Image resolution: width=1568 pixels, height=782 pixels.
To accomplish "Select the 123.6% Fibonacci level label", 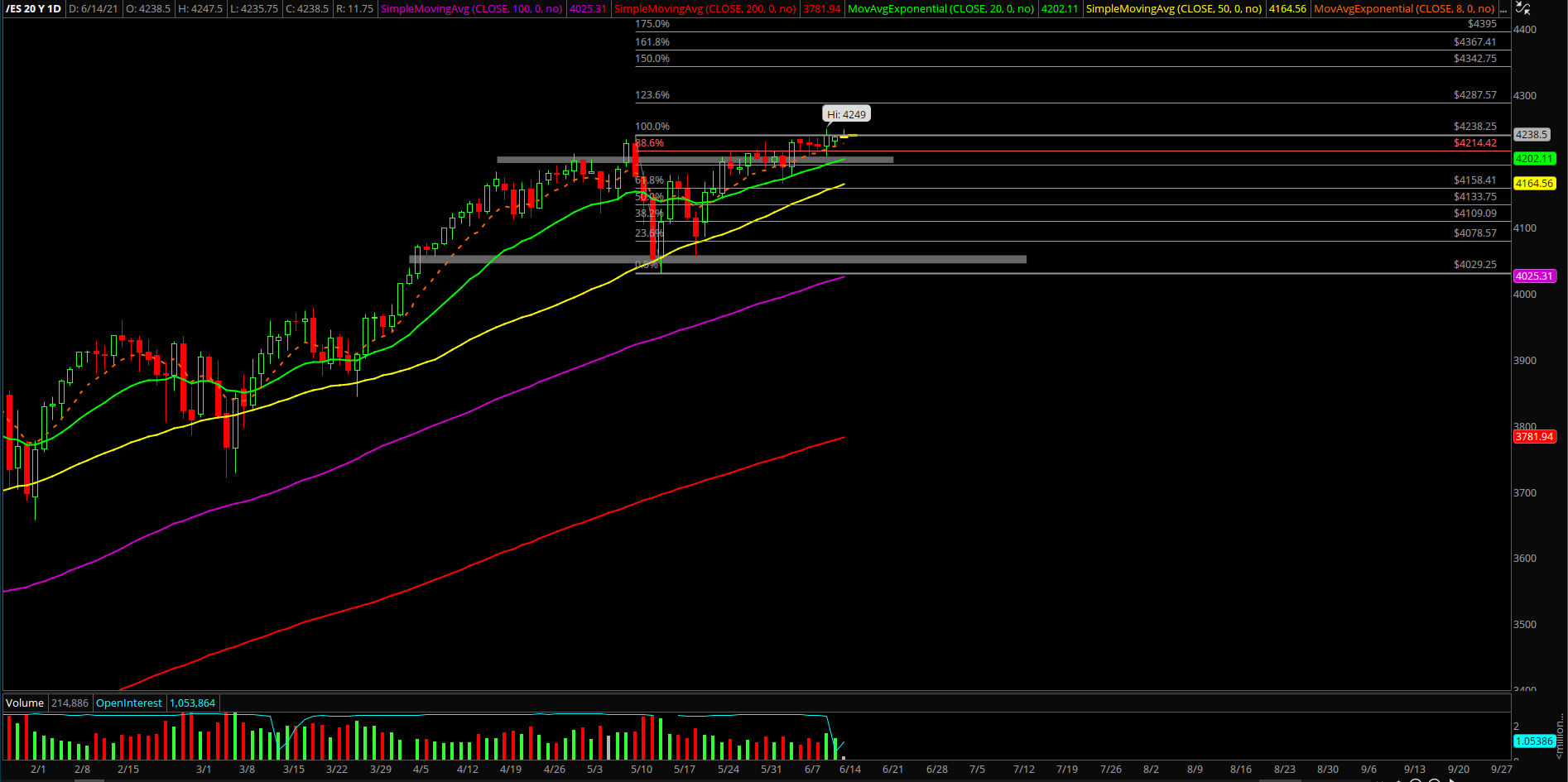I will click(x=652, y=95).
